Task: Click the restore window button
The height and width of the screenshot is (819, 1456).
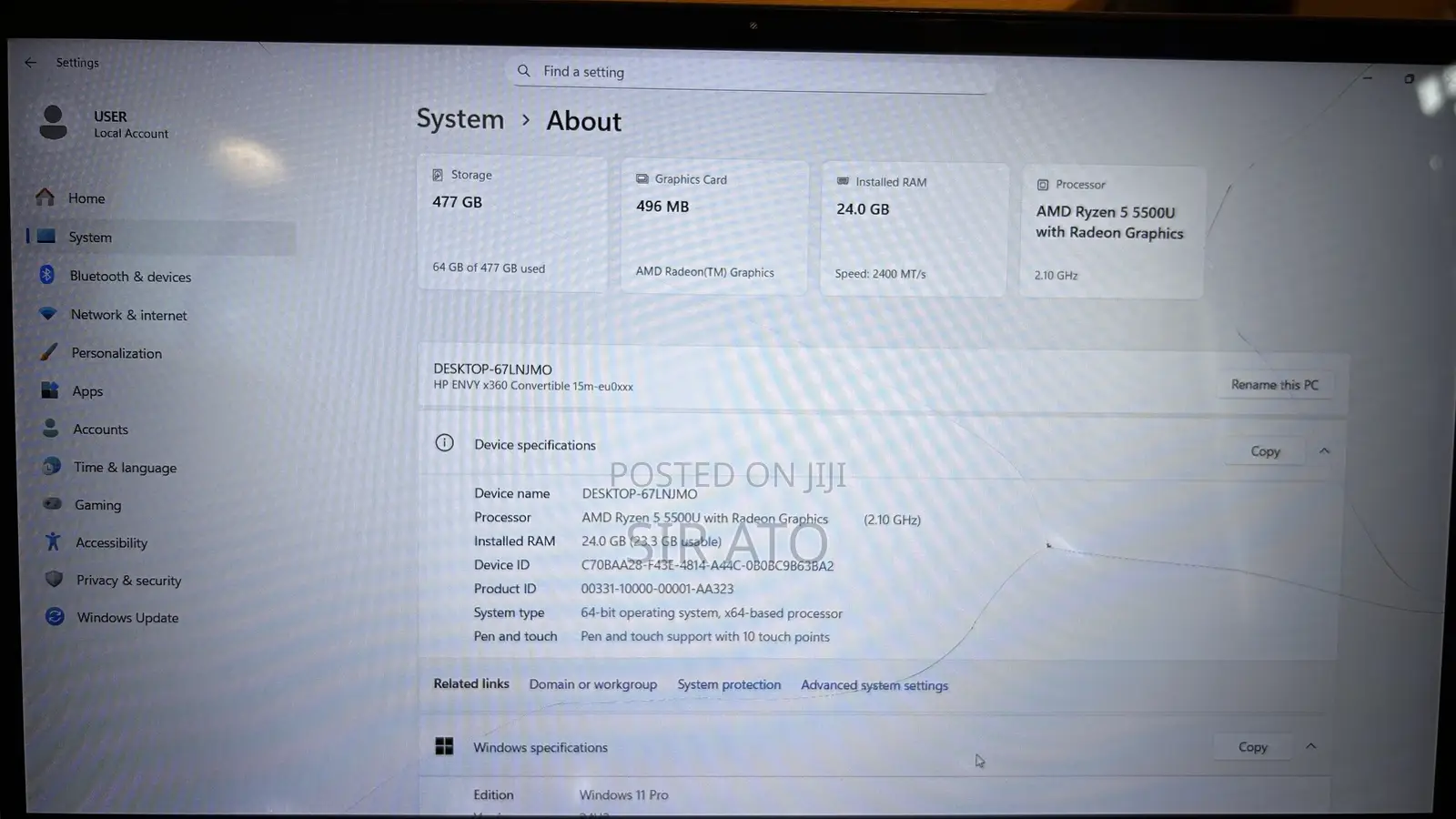Action: pyautogui.click(x=1409, y=79)
